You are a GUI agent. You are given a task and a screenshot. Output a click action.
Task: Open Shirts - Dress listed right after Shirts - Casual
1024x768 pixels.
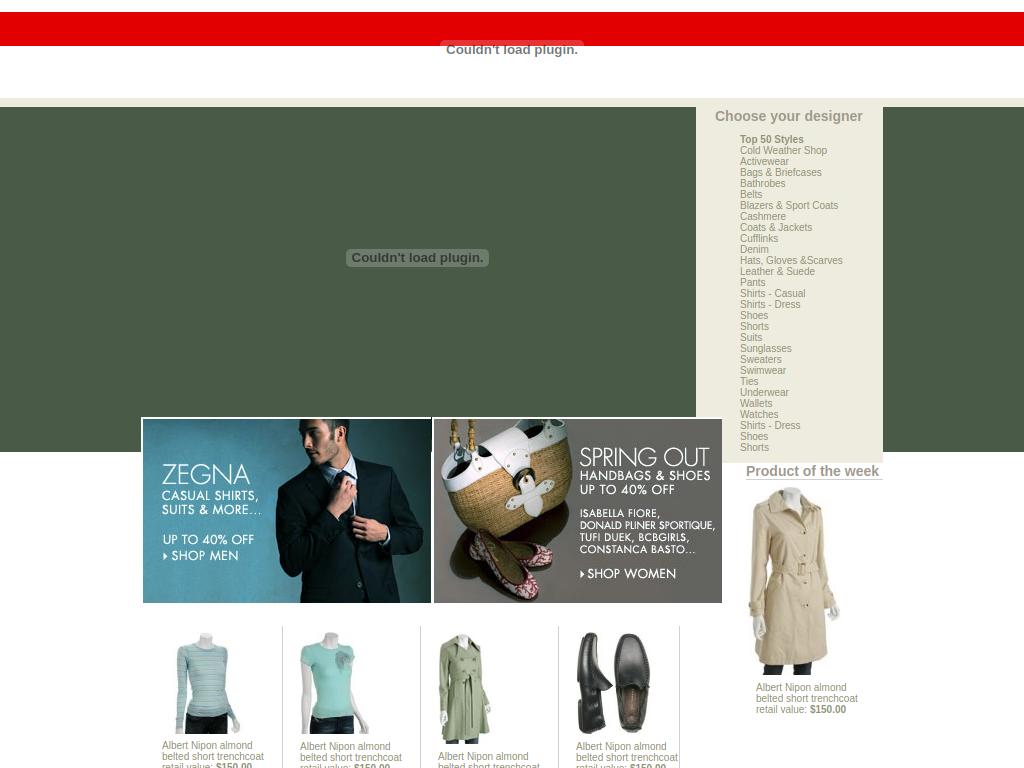(x=770, y=304)
